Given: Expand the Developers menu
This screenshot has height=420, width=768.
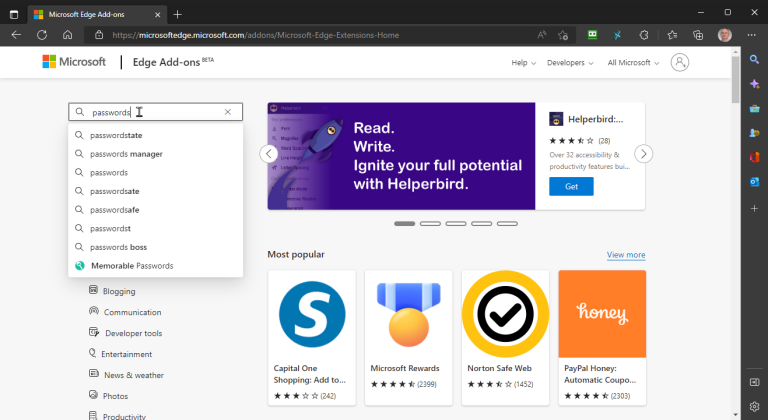Looking at the screenshot, I should [x=570, y=63].
